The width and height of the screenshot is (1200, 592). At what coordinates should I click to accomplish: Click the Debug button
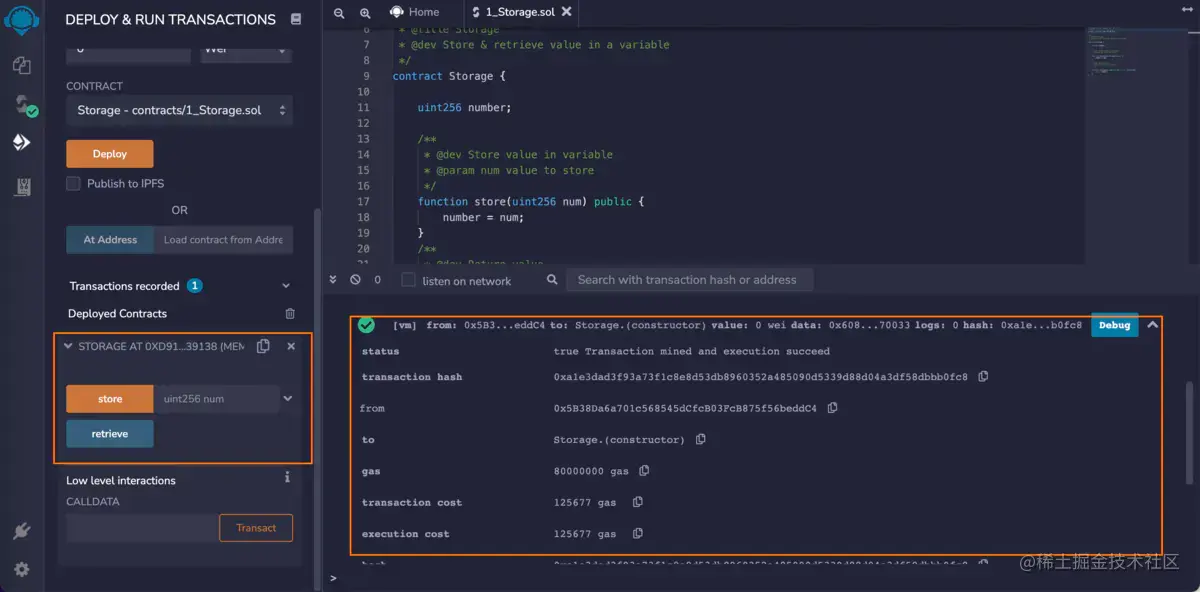pyautogui.click(x=1114, y=325)
